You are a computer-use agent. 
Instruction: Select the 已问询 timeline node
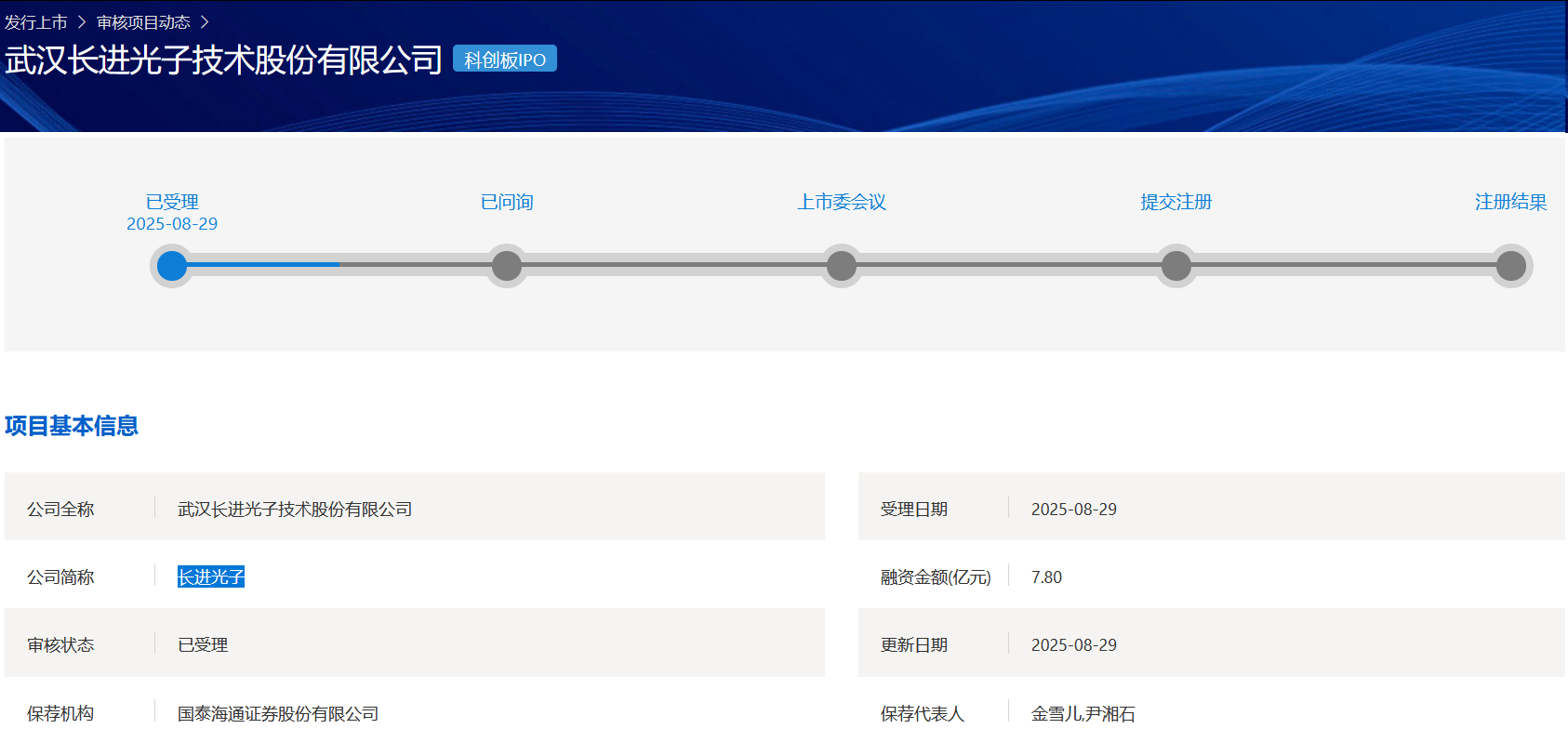tap(507, 266)
